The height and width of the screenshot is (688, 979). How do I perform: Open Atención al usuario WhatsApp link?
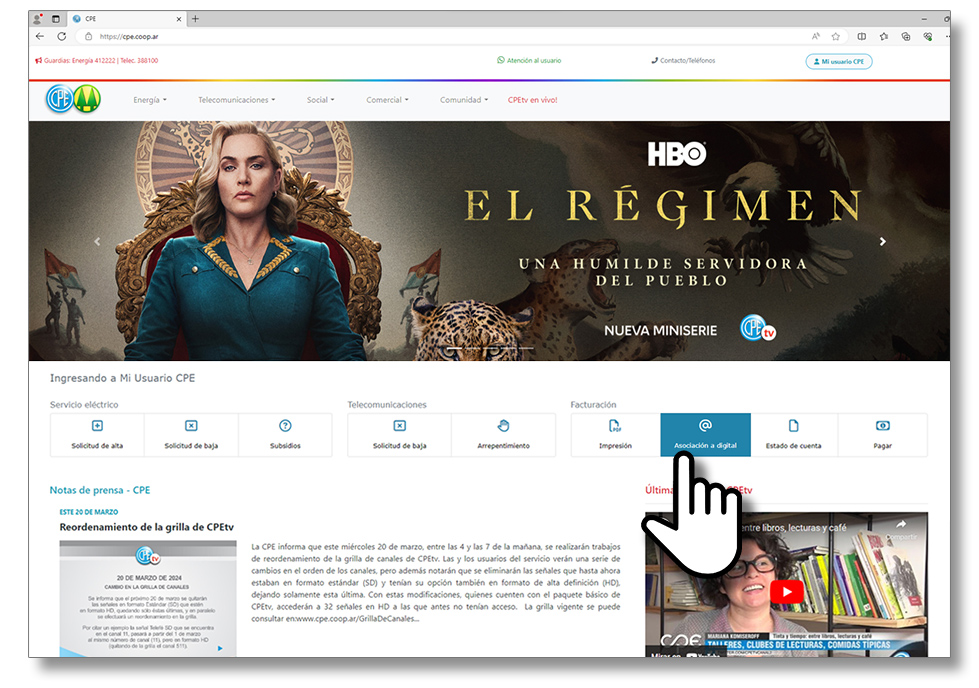pos(529,61)
